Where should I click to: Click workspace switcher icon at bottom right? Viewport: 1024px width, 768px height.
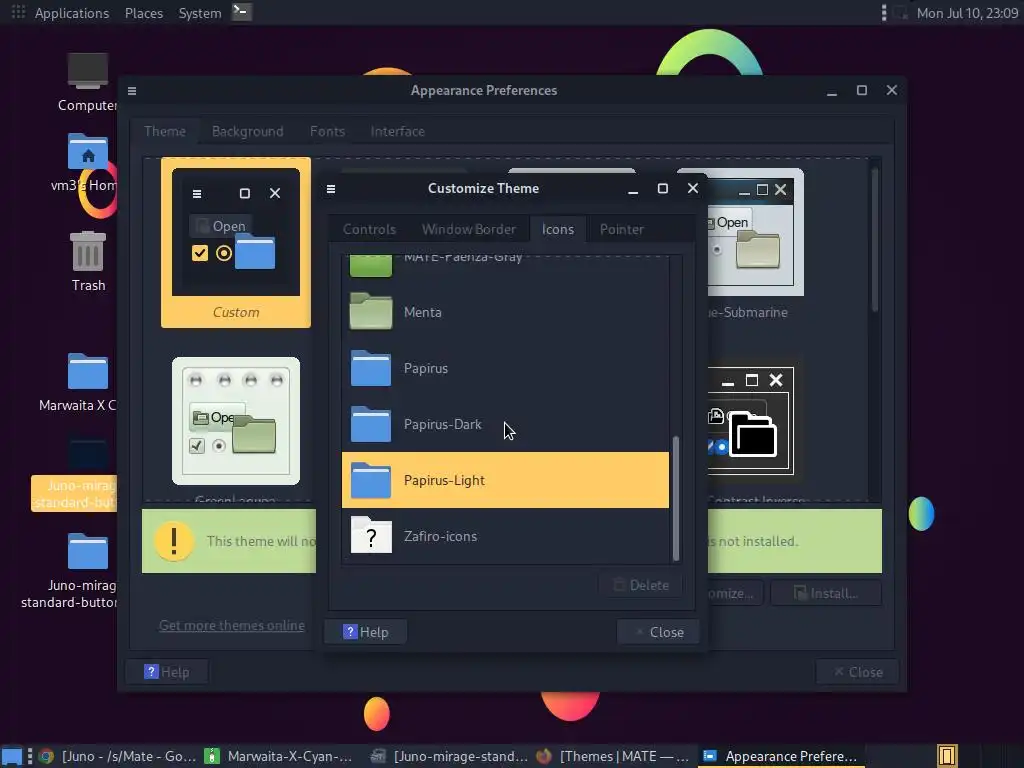coord(947,756)
